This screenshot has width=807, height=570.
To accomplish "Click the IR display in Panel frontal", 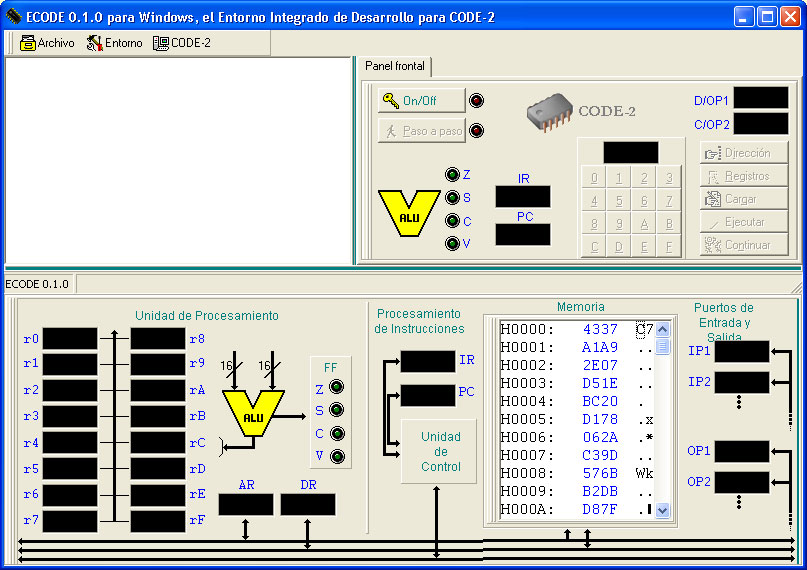I will pyautogui.click(x=522, y=197).
